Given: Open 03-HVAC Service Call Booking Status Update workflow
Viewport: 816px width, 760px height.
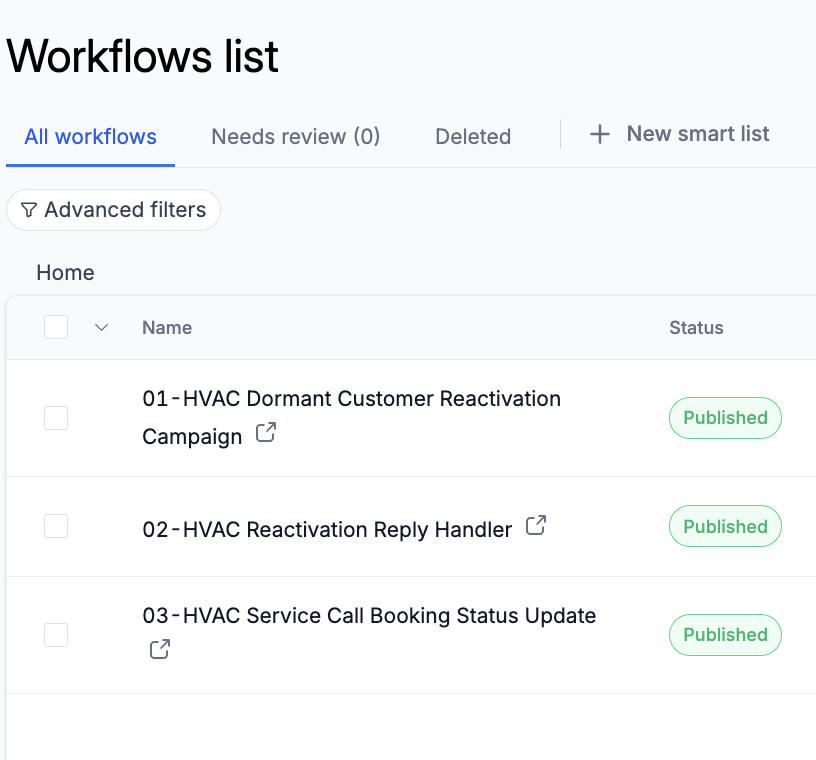Looking at the screenshot, I should tap(369, 616).
